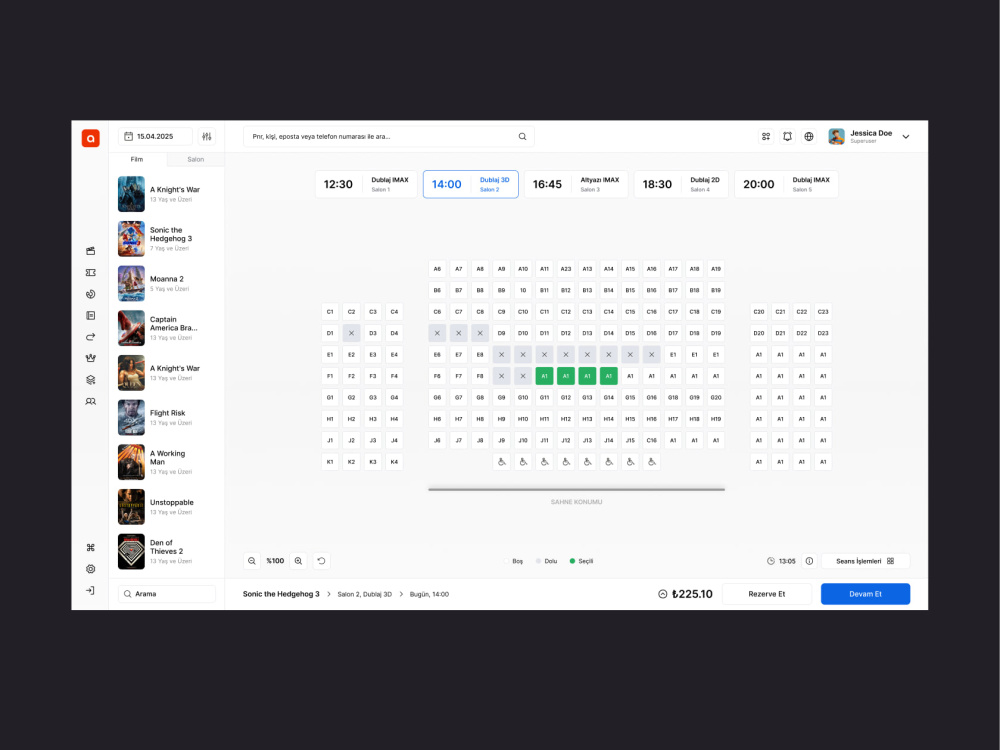This screenshot has width=1000, height=750.
Task: Select seat C20
Action: click(758, 312)
